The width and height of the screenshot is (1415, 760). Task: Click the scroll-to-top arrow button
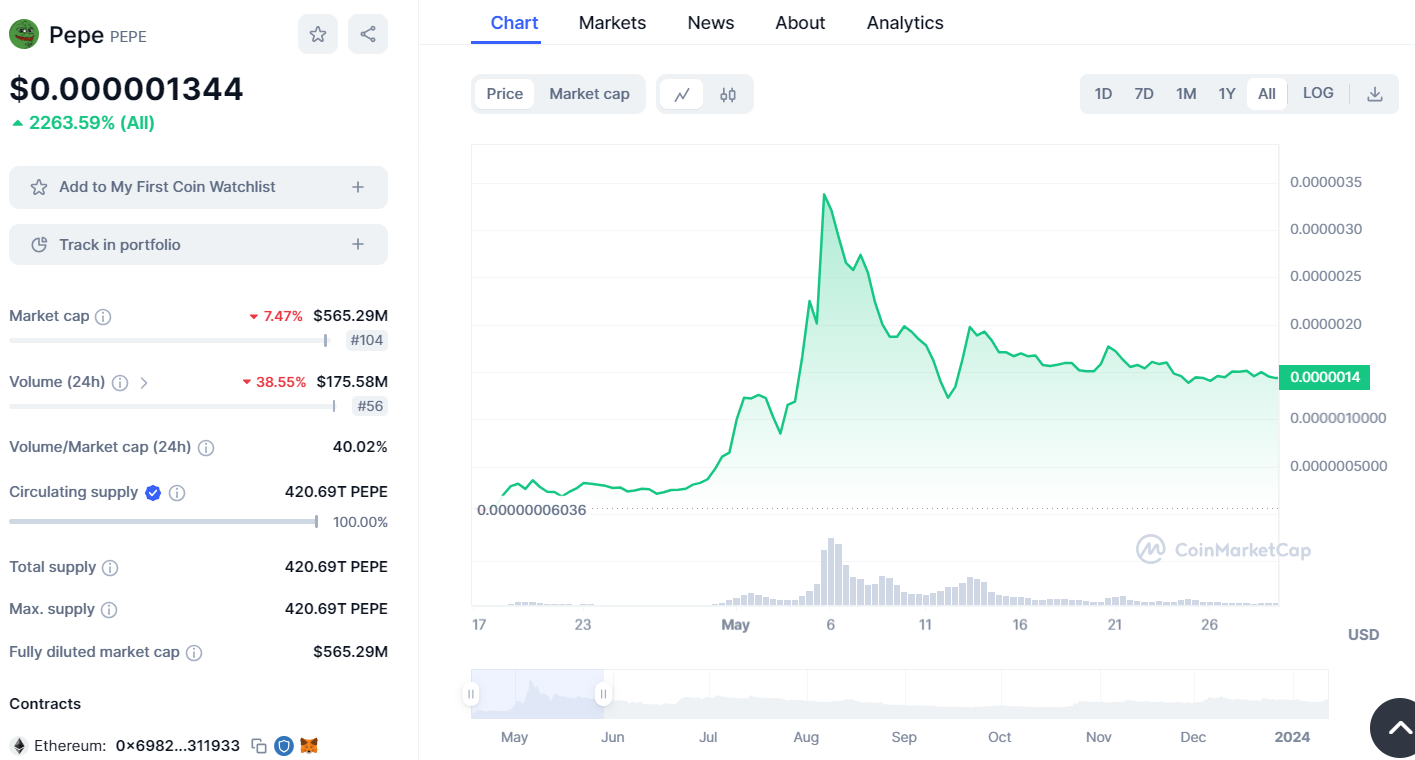pos(1398,728)
